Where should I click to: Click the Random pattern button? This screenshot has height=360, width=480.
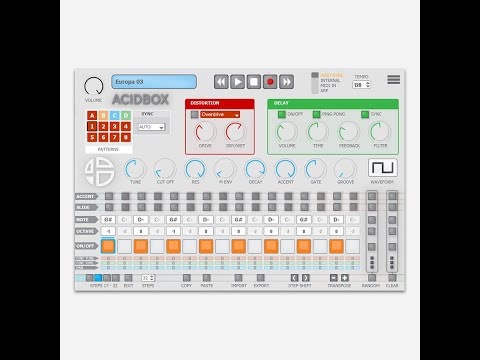tap(372, 278)
